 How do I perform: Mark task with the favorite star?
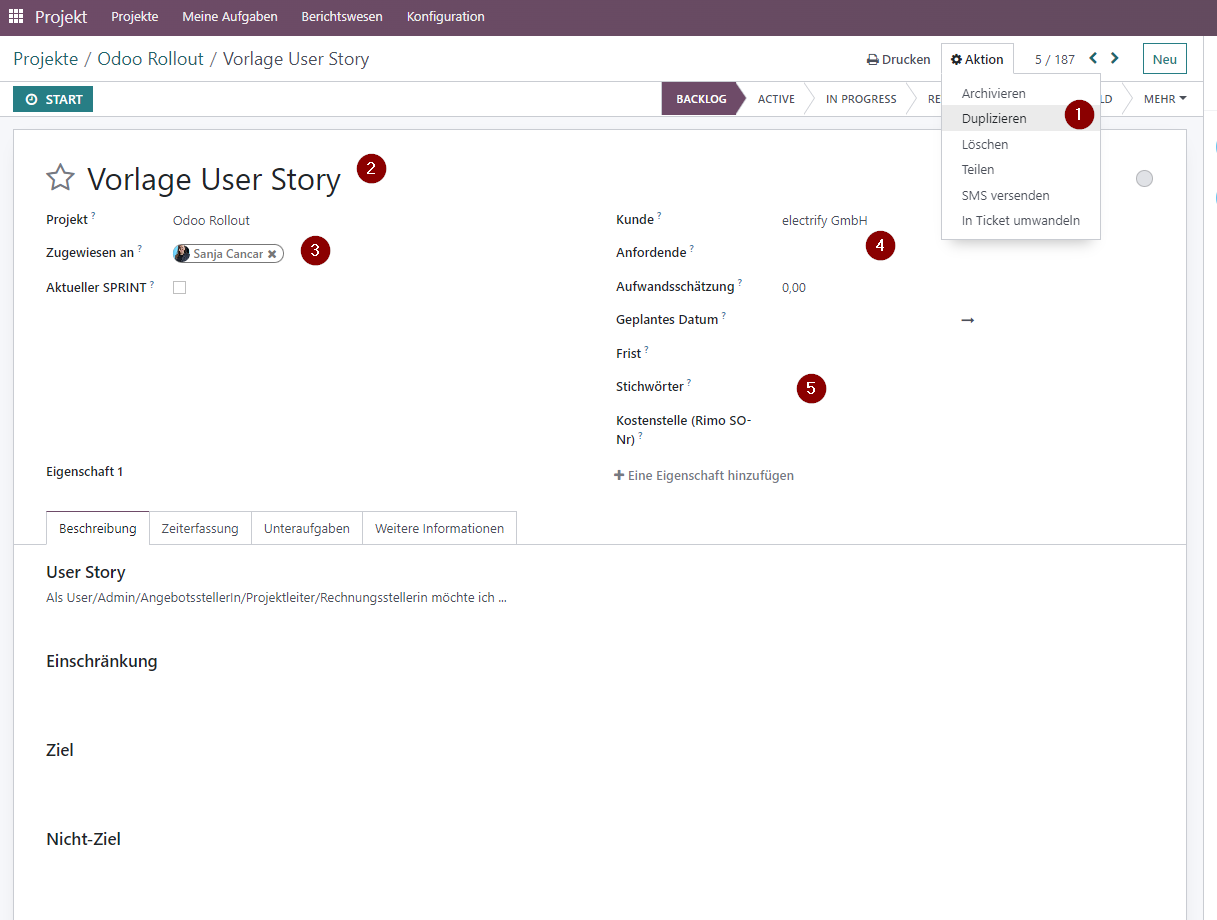(x=61, y=179)
